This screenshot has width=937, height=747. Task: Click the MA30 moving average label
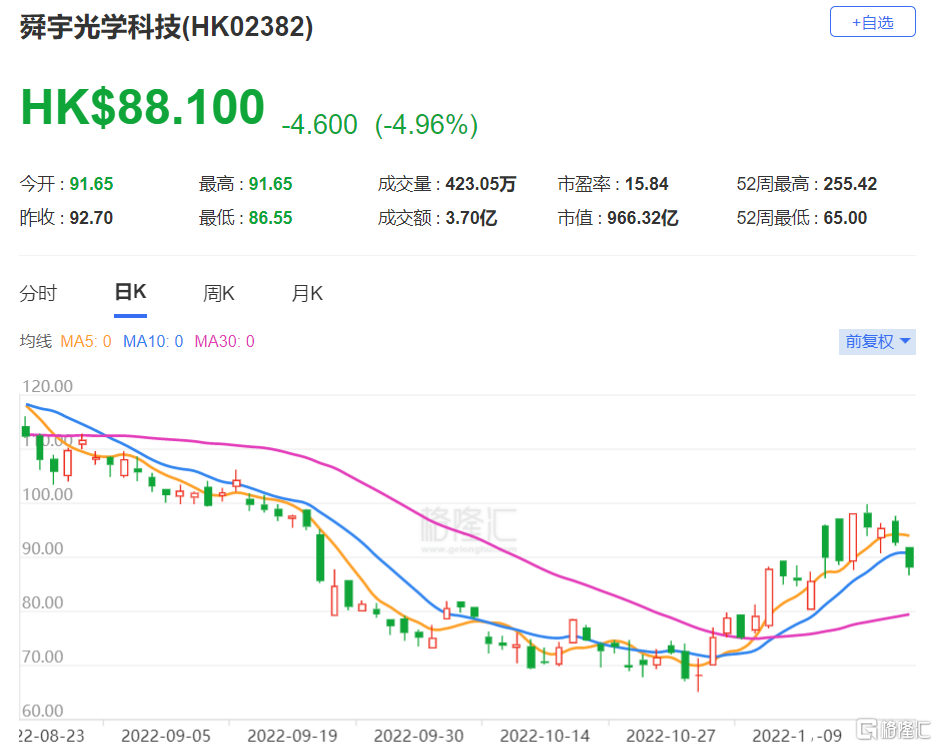pyautogui.click(x=225, y=341)
